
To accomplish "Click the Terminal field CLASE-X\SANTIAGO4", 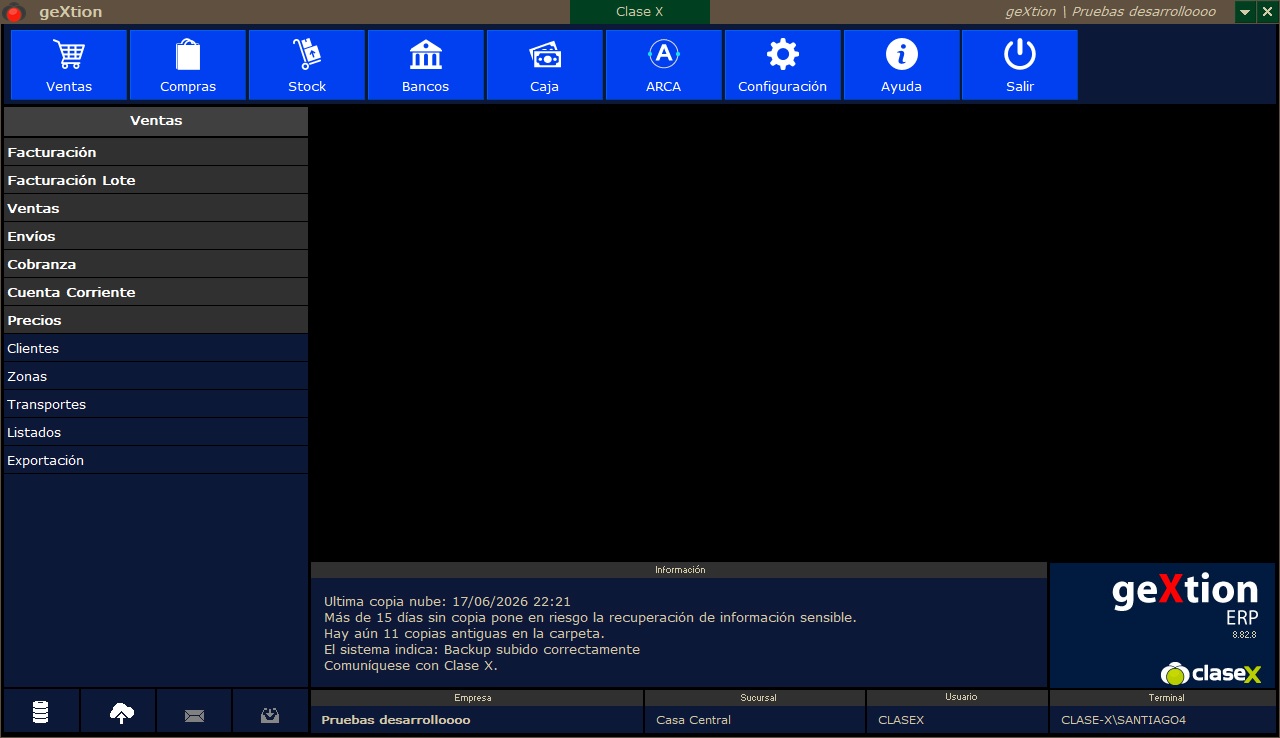I will pyautogui.click(x=1163, y=720).
